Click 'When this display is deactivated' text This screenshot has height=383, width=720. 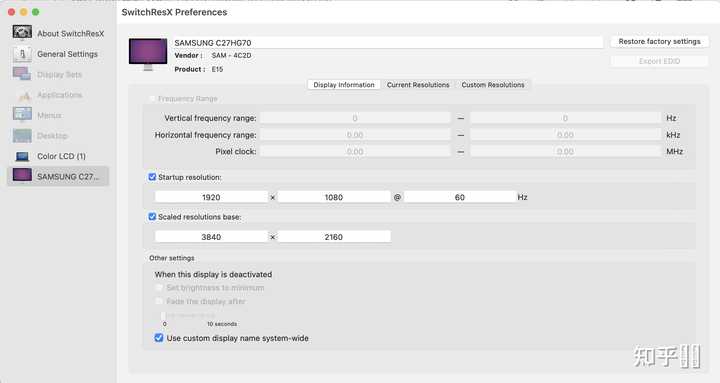coord(213,274)
